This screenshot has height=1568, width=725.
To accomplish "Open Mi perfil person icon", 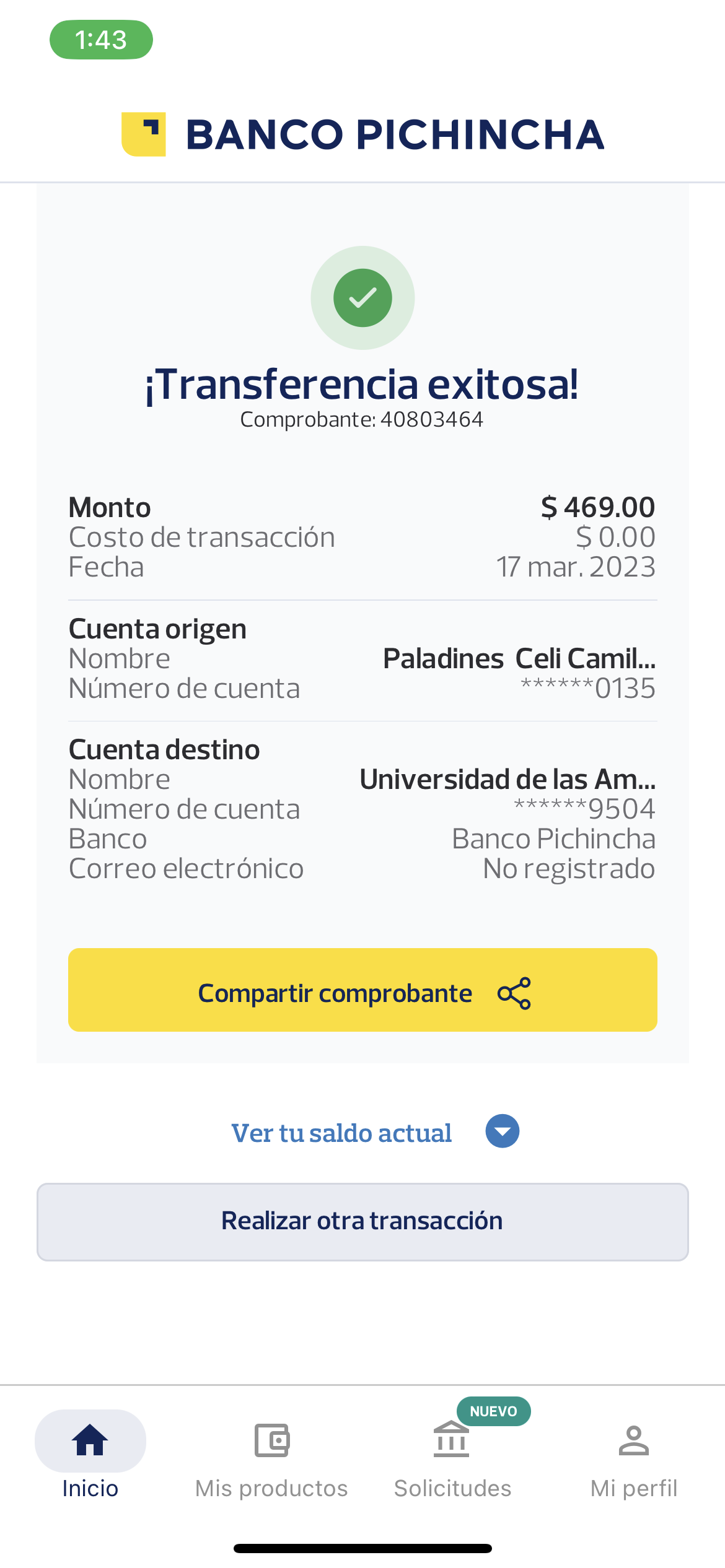I will (x=633, y=1440).
